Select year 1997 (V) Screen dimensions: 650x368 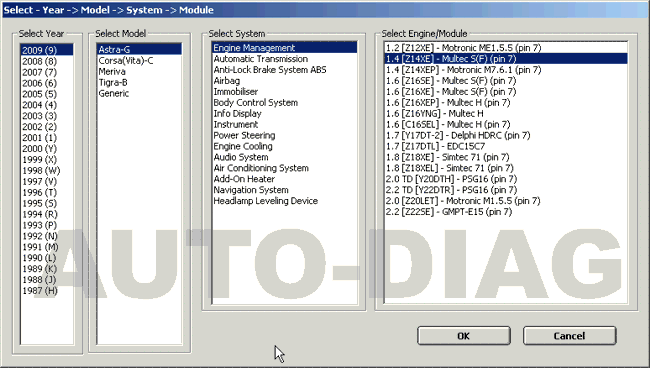pyautogui.click(x=47, y=181)
